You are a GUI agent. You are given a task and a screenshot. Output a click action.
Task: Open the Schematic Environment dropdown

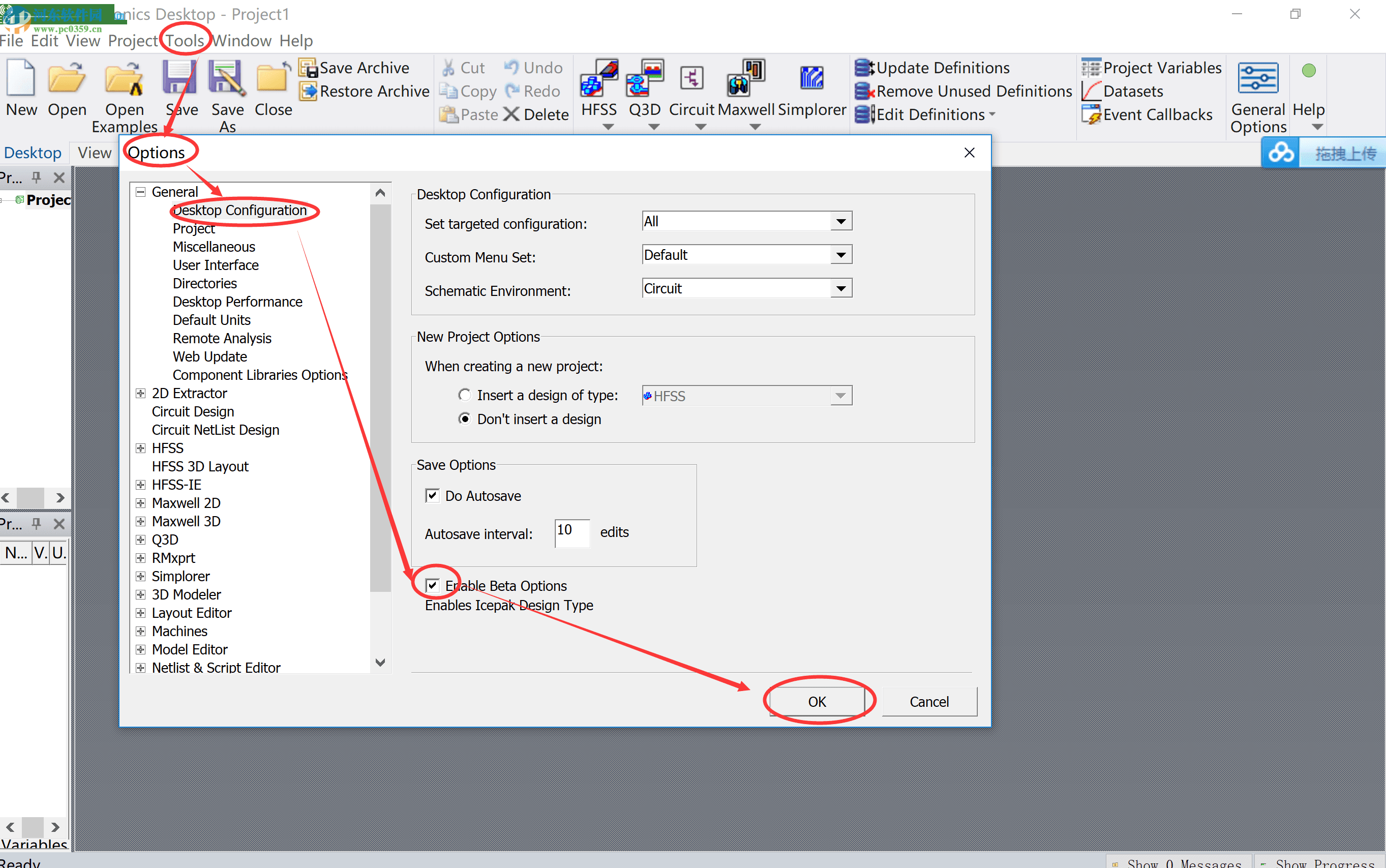tap(841, 288)
